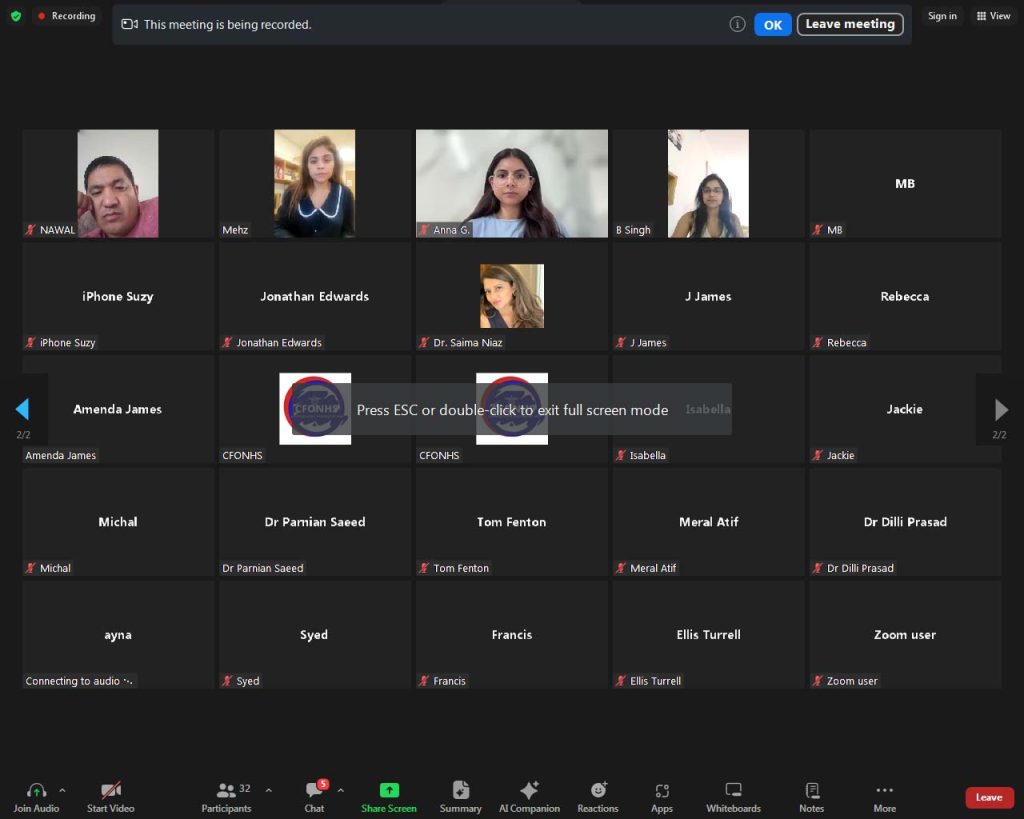Open the View layout menu
This screenshot has height=819, width=1024.
pyautogui.click(x=993, y=16)
